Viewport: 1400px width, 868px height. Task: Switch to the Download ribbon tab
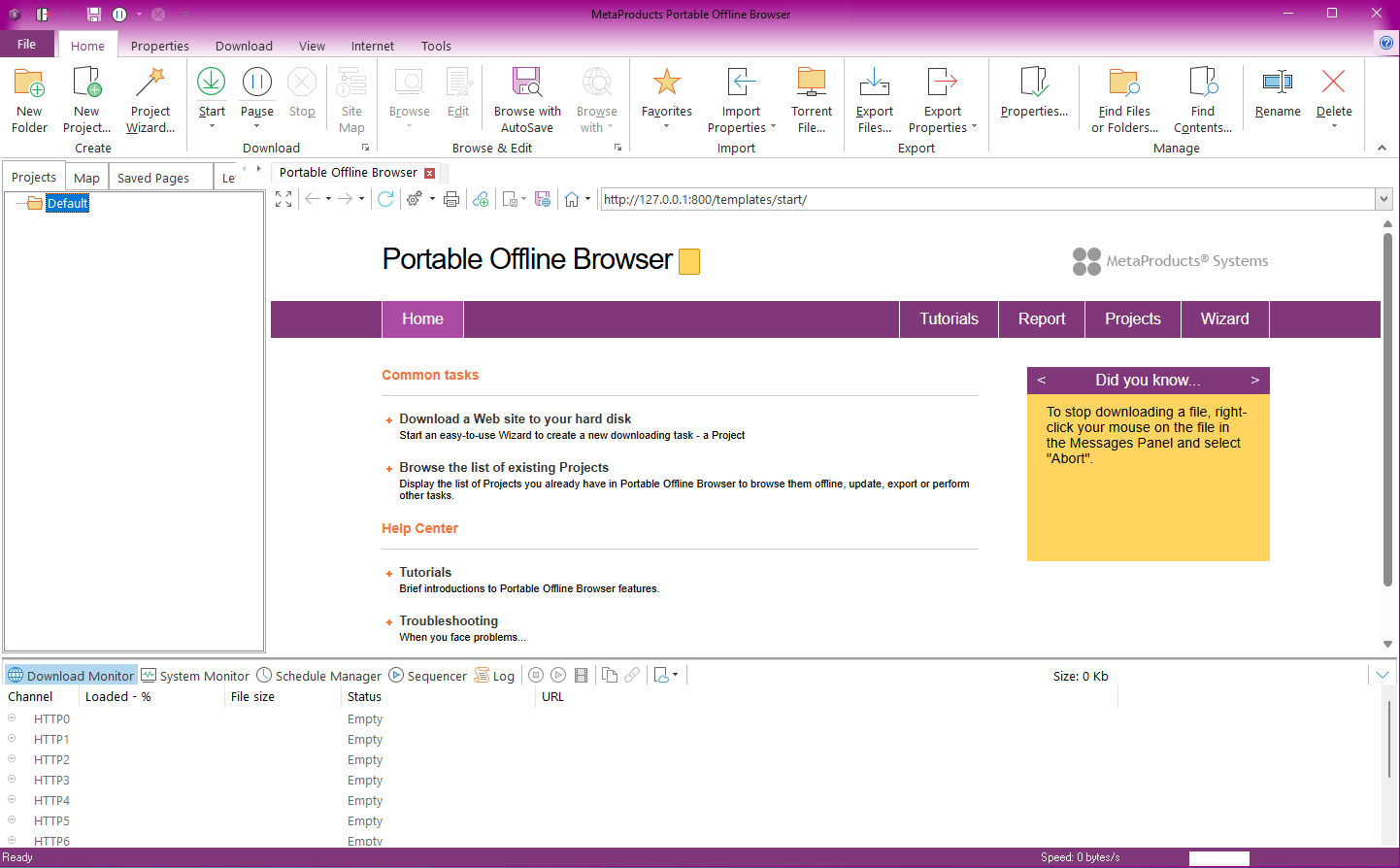(244, 46)
